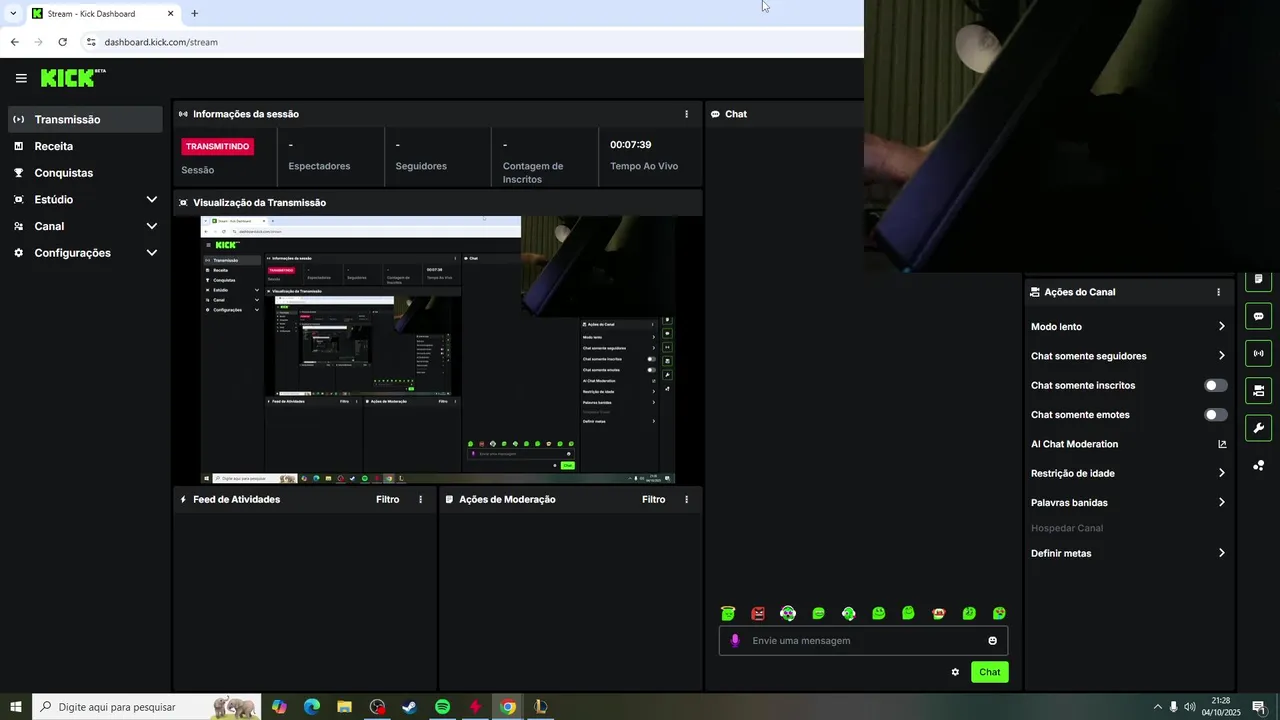Go back in browser history
This screenshot has height=720, width=1280.
[x=14, y=42]
